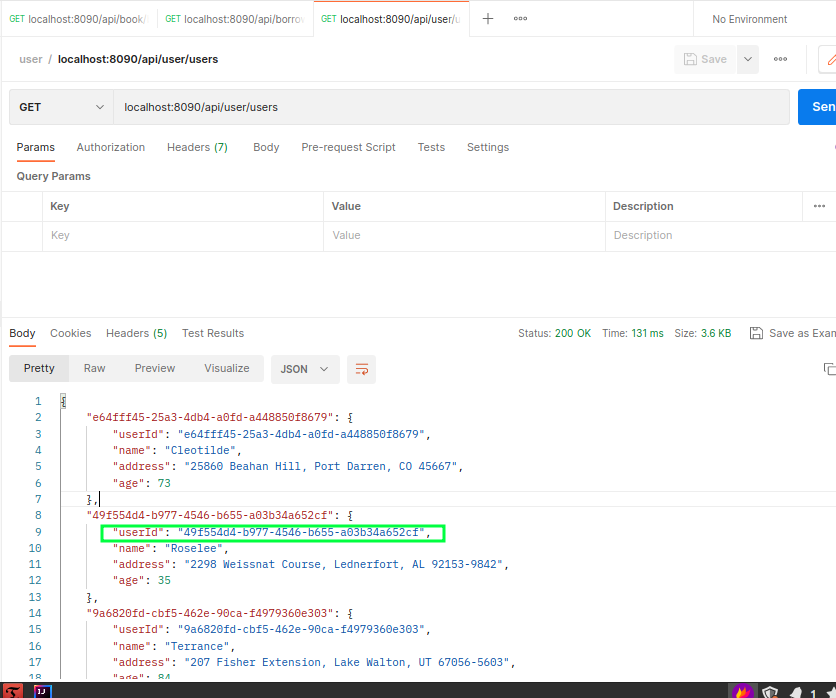Click the flame icon in system tray
Image resolution: width=836 pixels, height=698 pixels.
[x=742, y=692]
